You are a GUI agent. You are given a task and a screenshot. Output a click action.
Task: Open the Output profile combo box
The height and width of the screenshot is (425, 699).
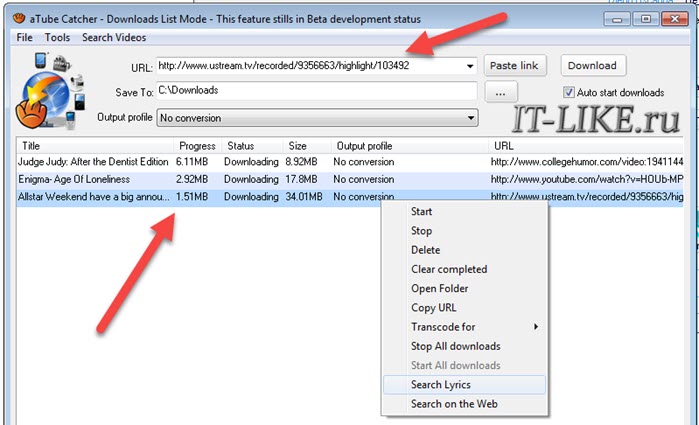(317, 118)
